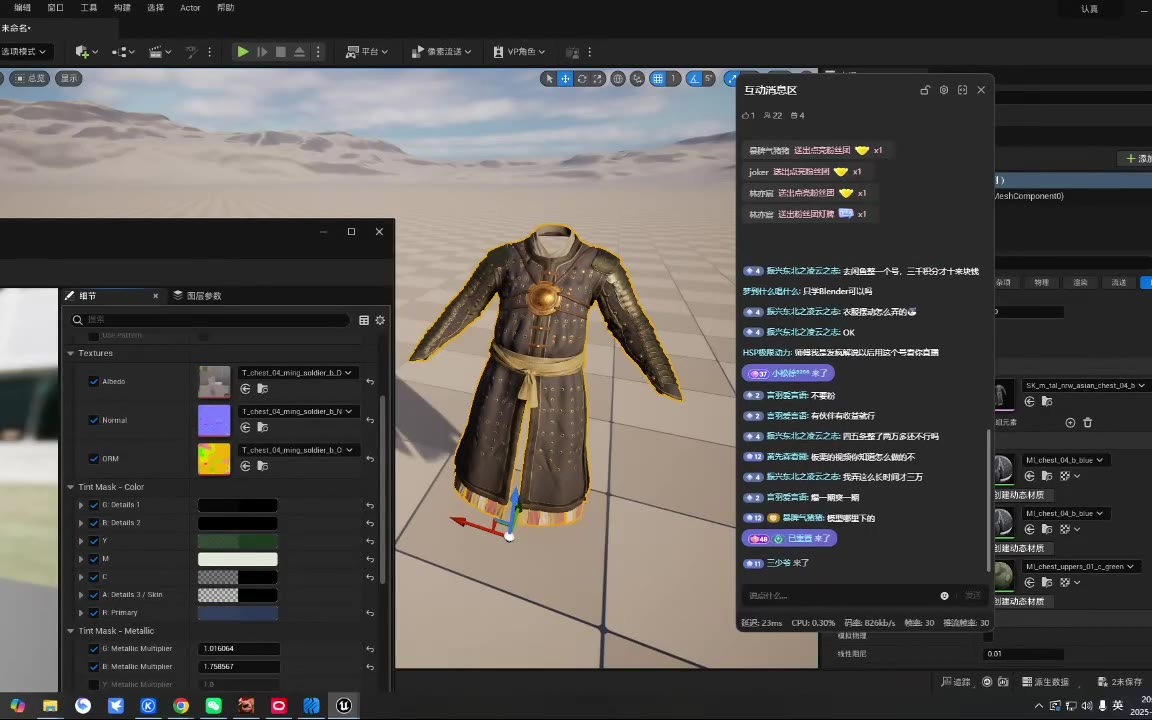
Task: Disable G: Metallic Multiplier checkbox
Action: pyautogui.click(x=94, y=649)
